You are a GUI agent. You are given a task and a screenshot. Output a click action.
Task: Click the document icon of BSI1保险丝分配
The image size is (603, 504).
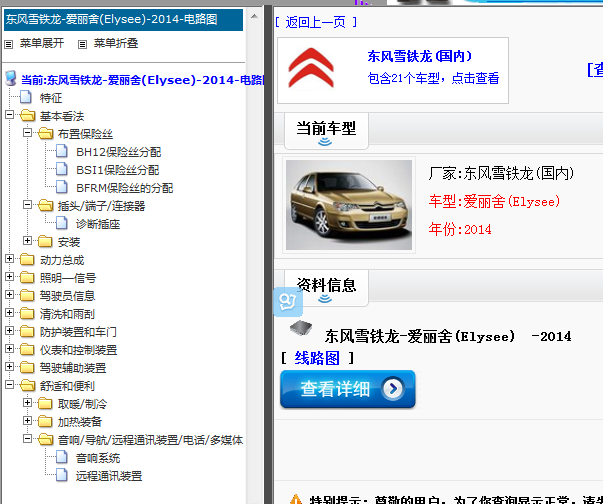[x=62, y=169]
